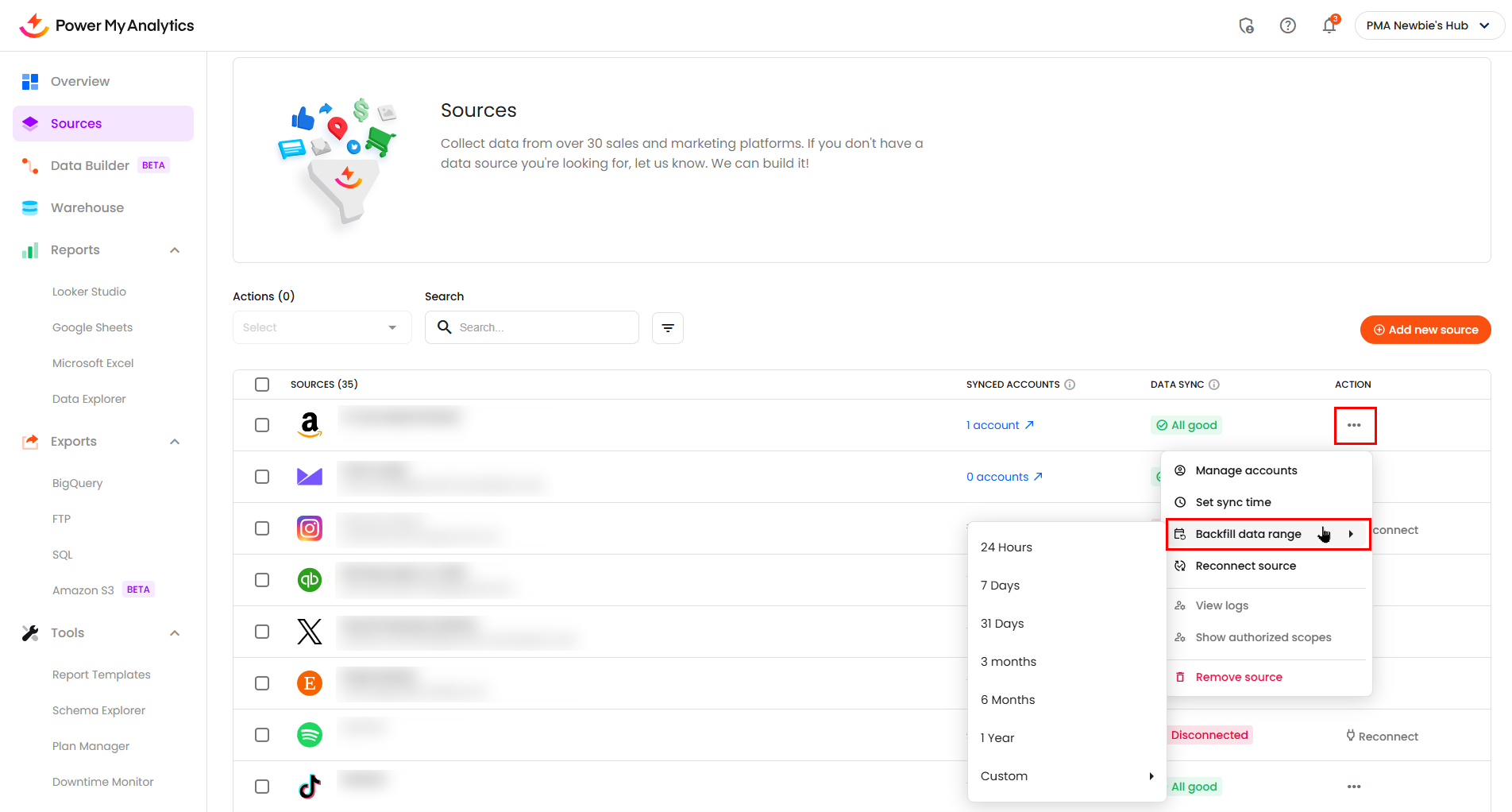Image resolution: width=1512 pixels, height=812 pixels.
Task: Select the checkbox for the Etsy row
Action: click(262, 683)
